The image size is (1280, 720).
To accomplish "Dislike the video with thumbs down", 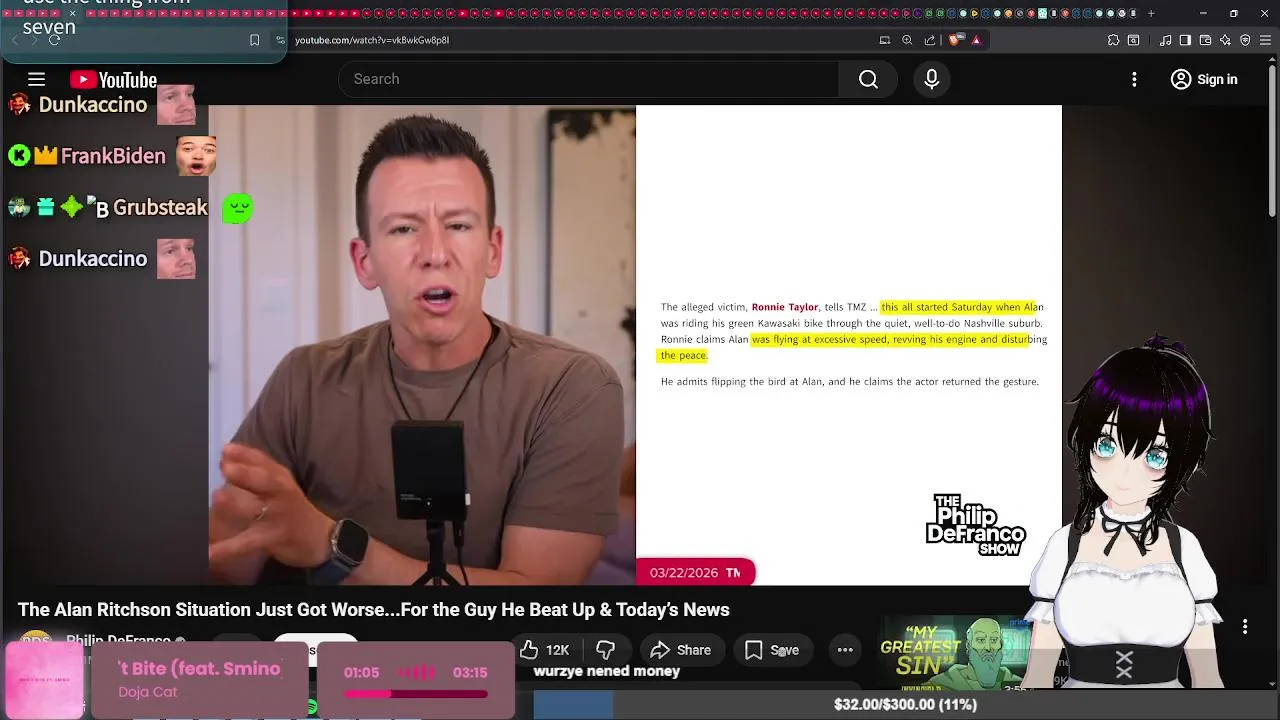I will [x=605, y=650].
